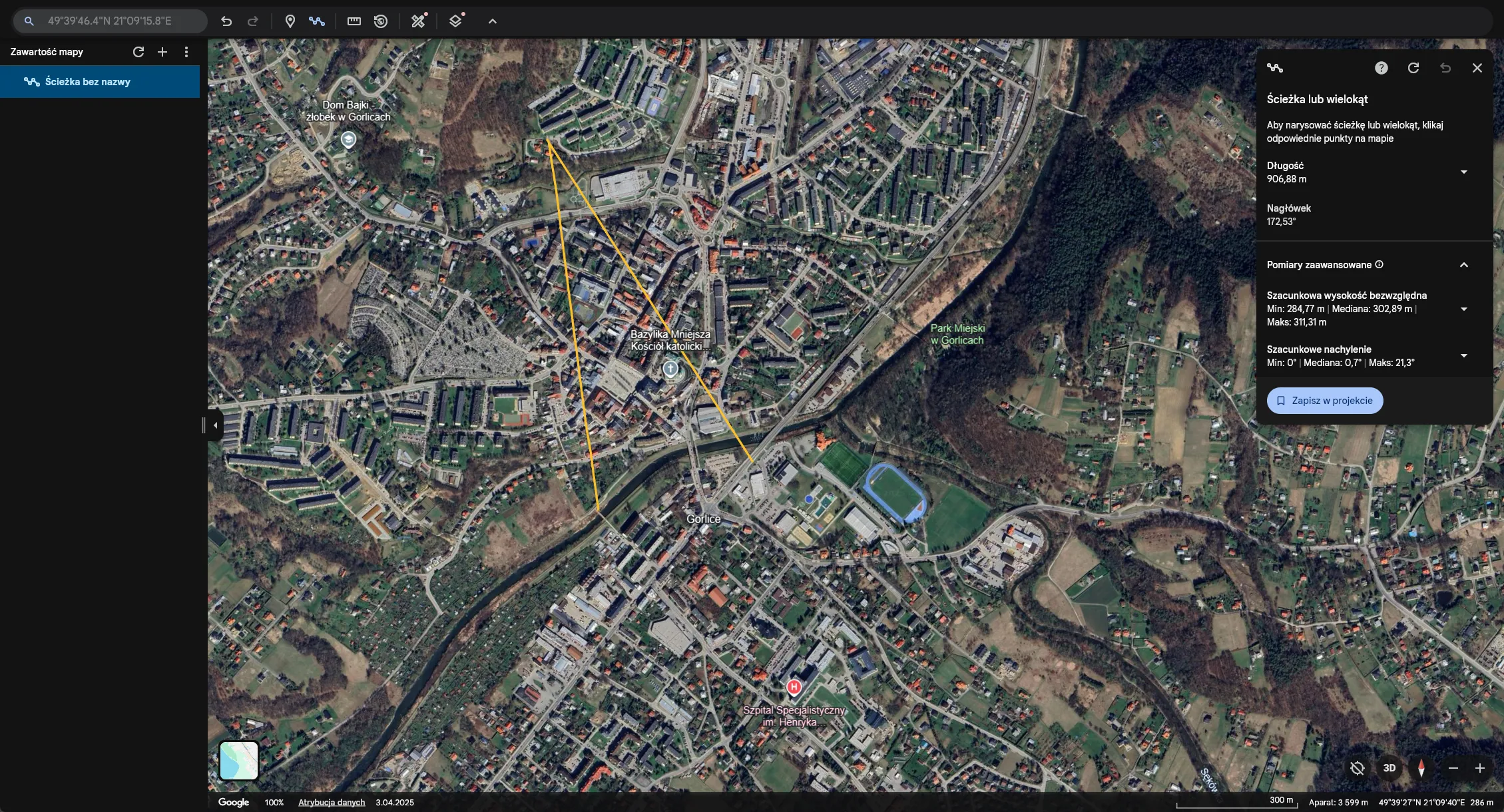Open historical imagery clock icon
This screenshot has height=812, width=1504.
381,21
